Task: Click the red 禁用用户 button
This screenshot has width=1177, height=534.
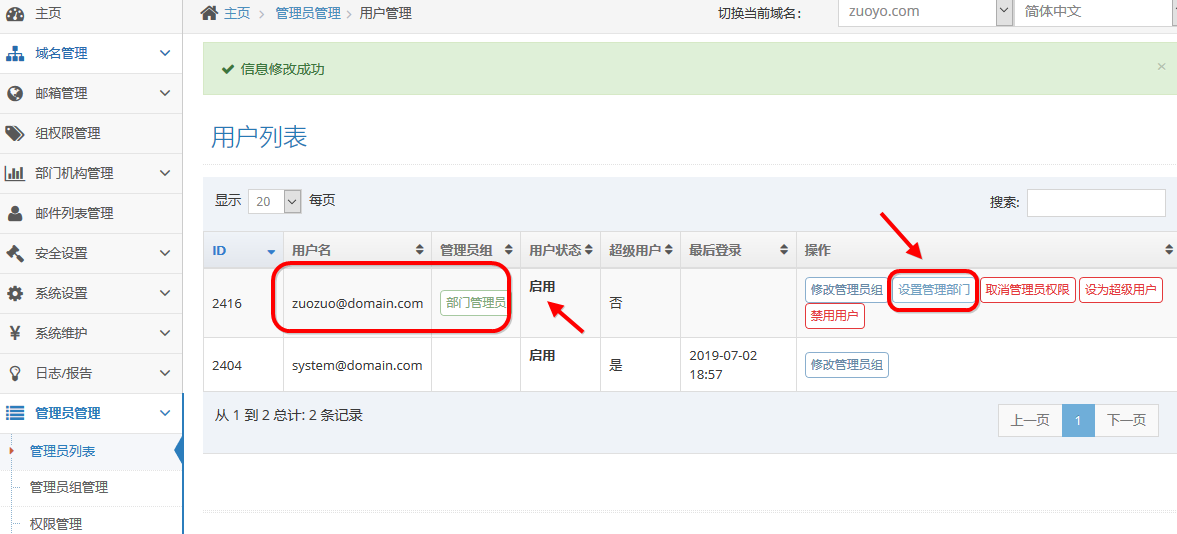Action: coord(835,316)
